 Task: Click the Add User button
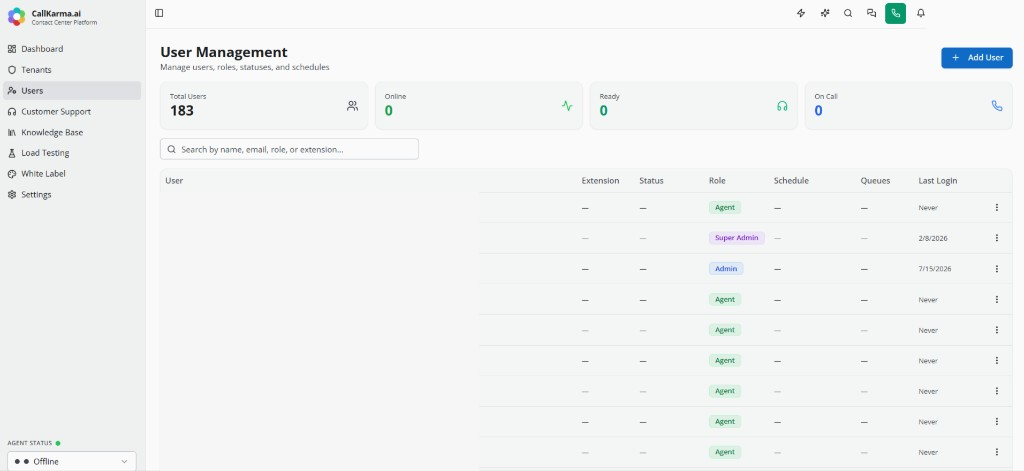point(977,57)
